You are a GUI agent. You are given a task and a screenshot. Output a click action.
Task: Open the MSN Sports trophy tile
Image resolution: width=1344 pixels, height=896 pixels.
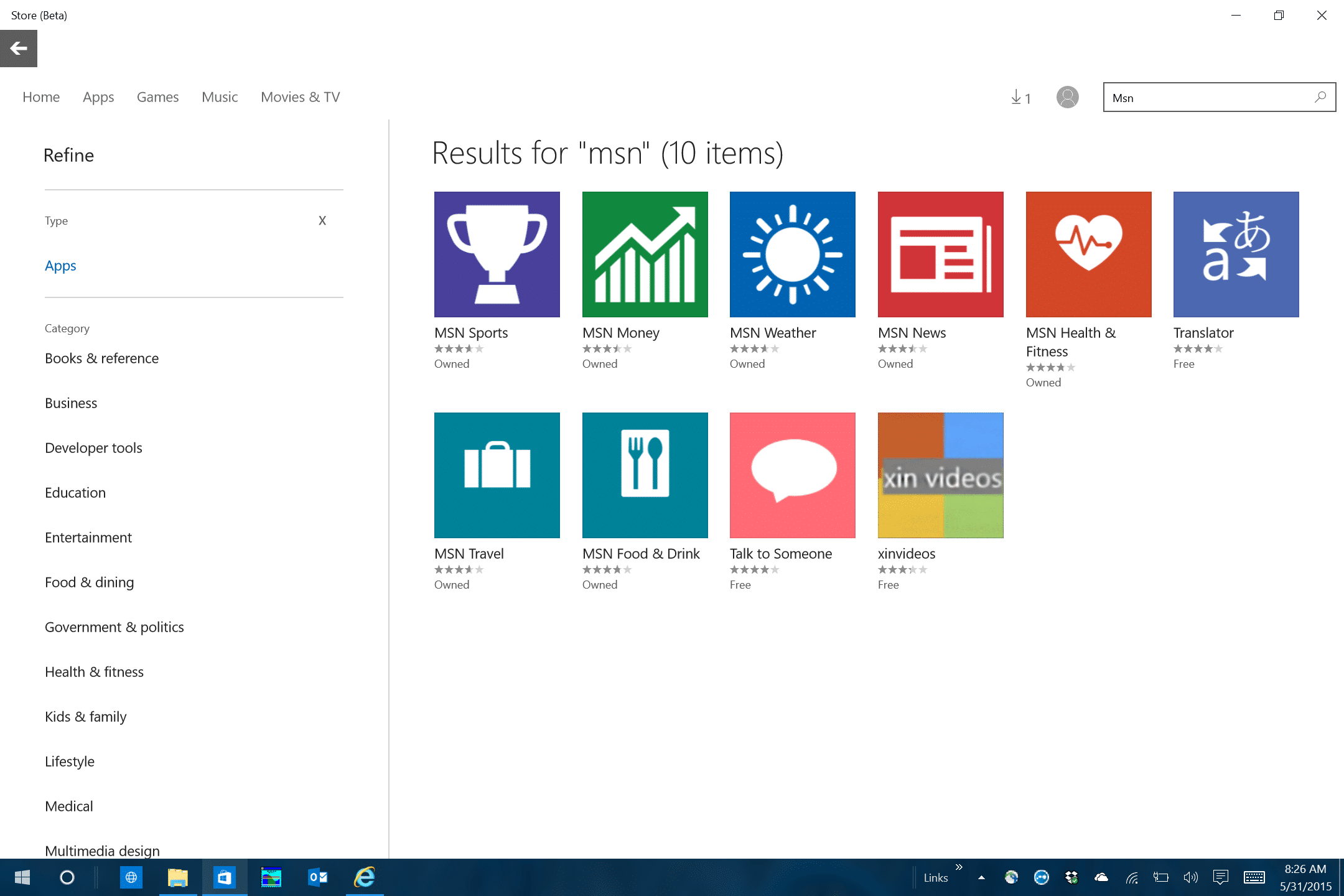coord(497,254)
